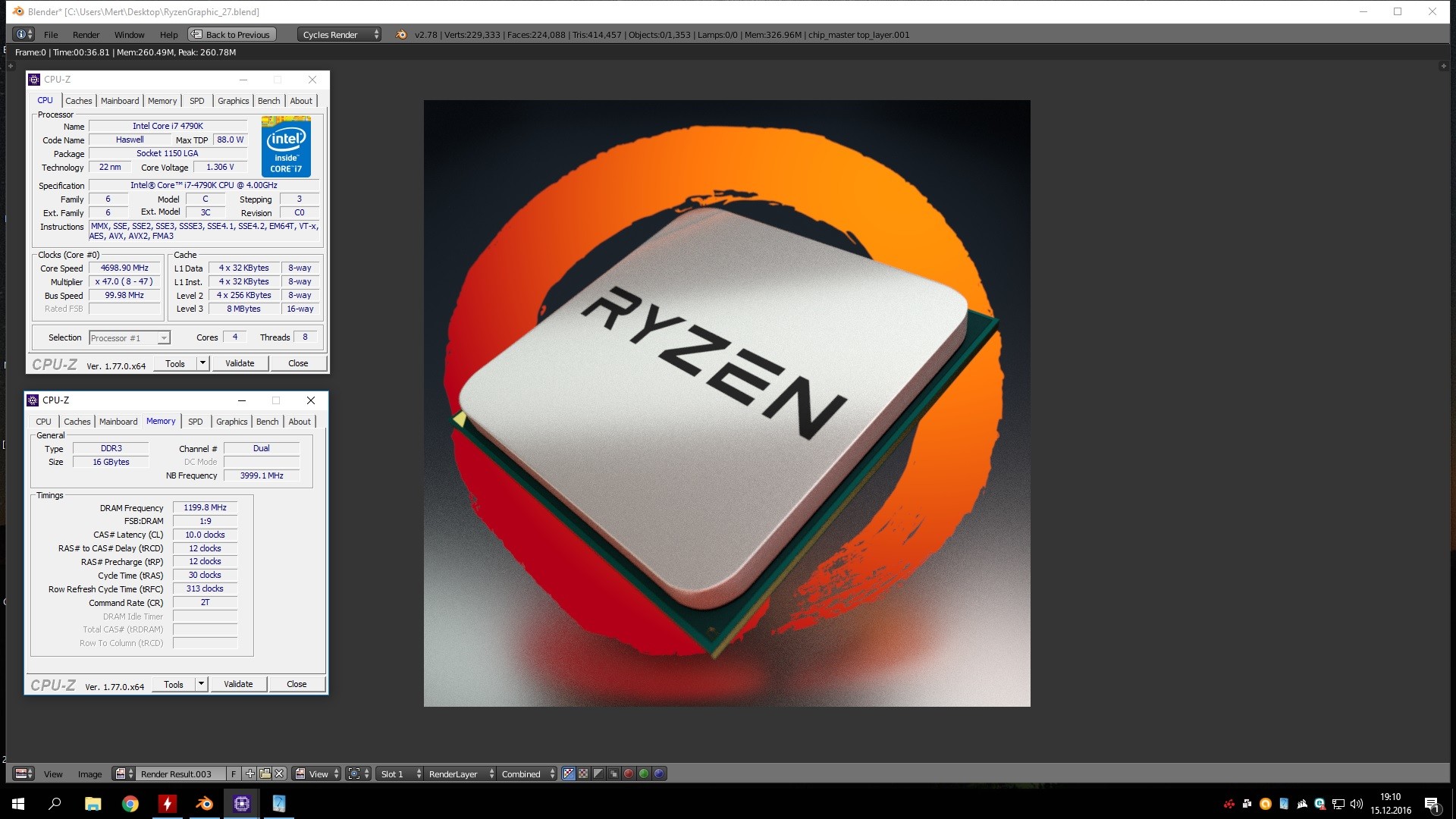
Task: Open the image editor type selector
Action: click(x=24, y=773)
